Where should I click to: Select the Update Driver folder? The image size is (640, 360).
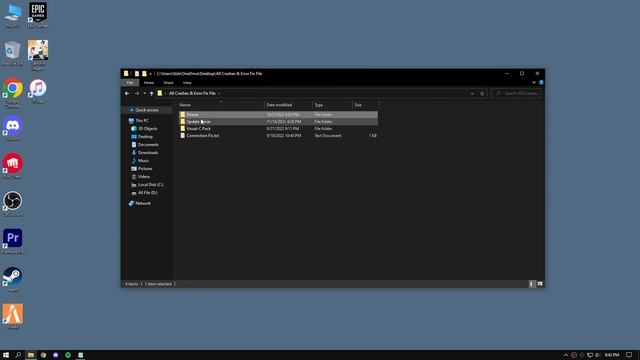tap(278, 122)
